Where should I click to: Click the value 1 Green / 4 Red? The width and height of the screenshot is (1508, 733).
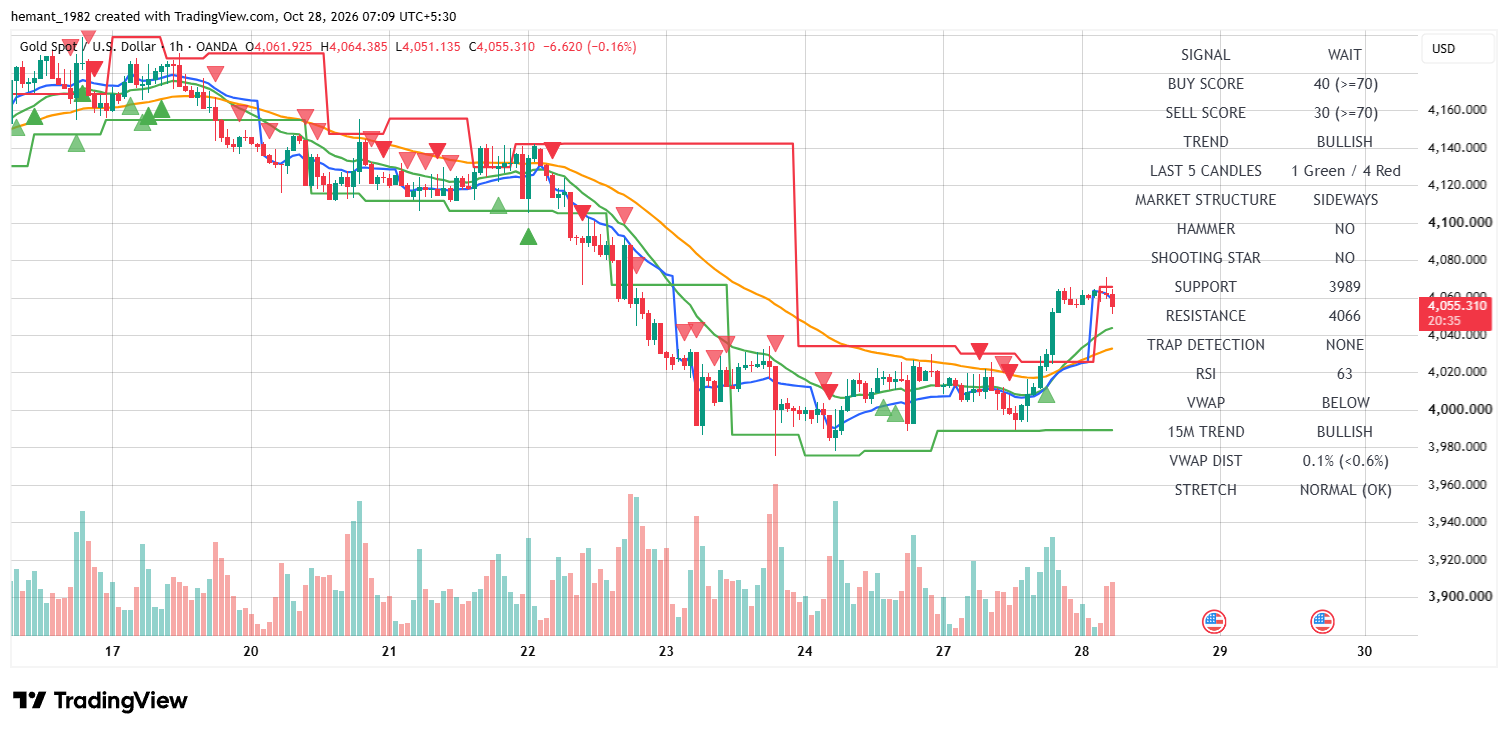[x=1345, y=171]
